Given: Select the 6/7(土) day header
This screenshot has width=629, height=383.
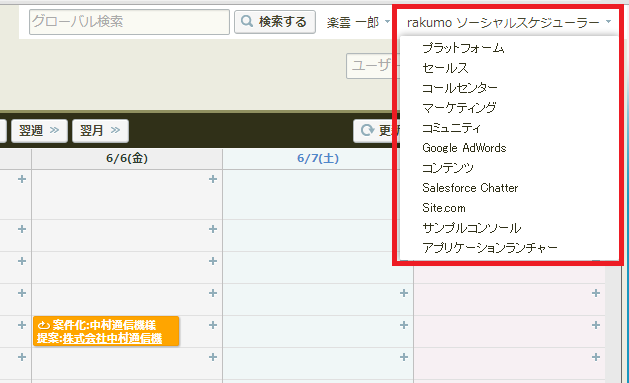Looking at the screenshot, I should (318, 158).
